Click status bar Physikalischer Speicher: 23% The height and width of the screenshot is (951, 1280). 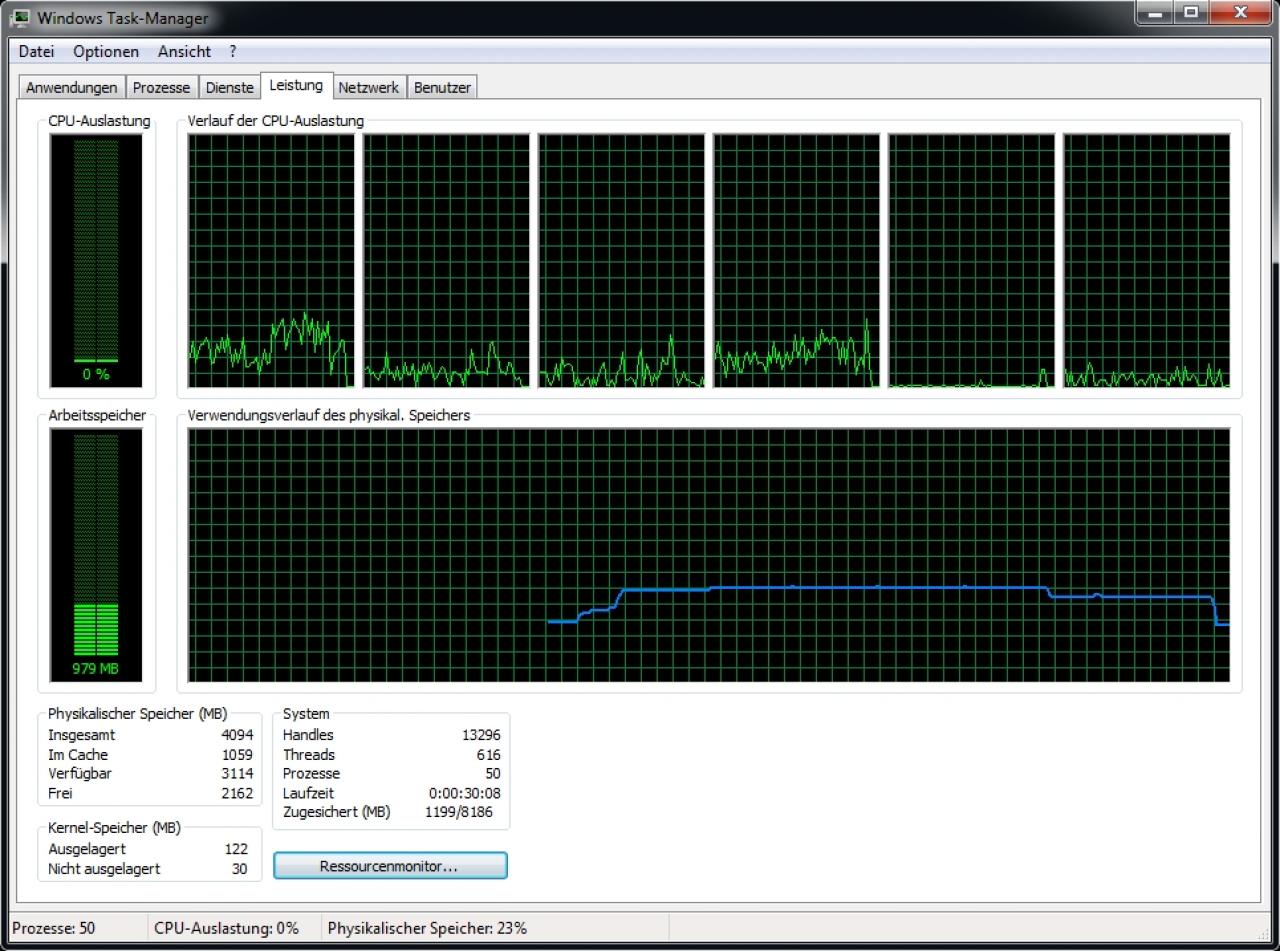coord(427,928)
